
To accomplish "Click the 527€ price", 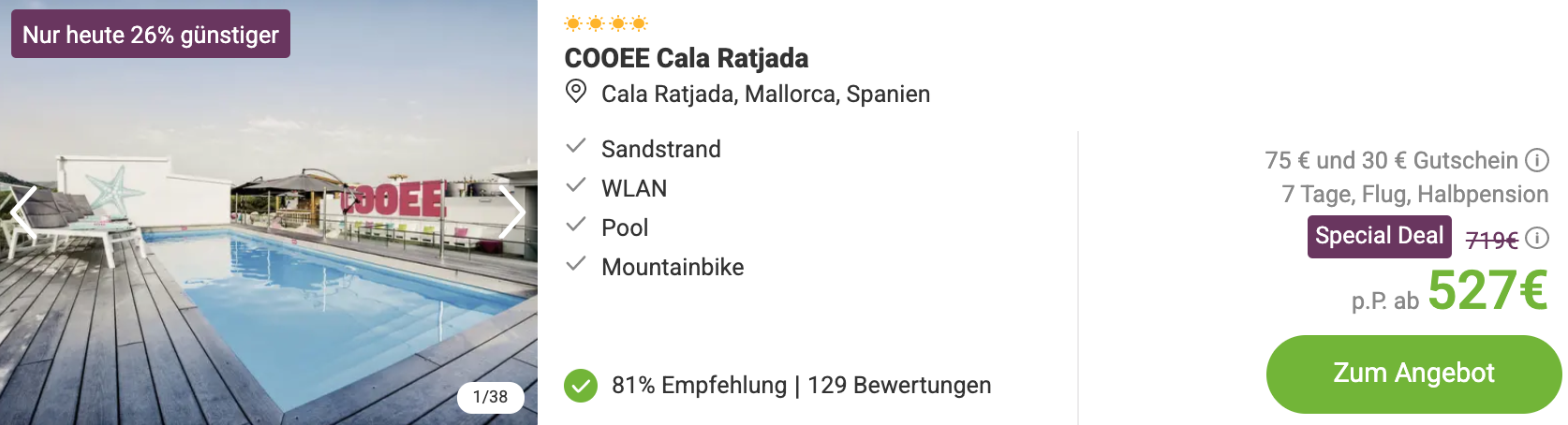I will [1487, 290].
